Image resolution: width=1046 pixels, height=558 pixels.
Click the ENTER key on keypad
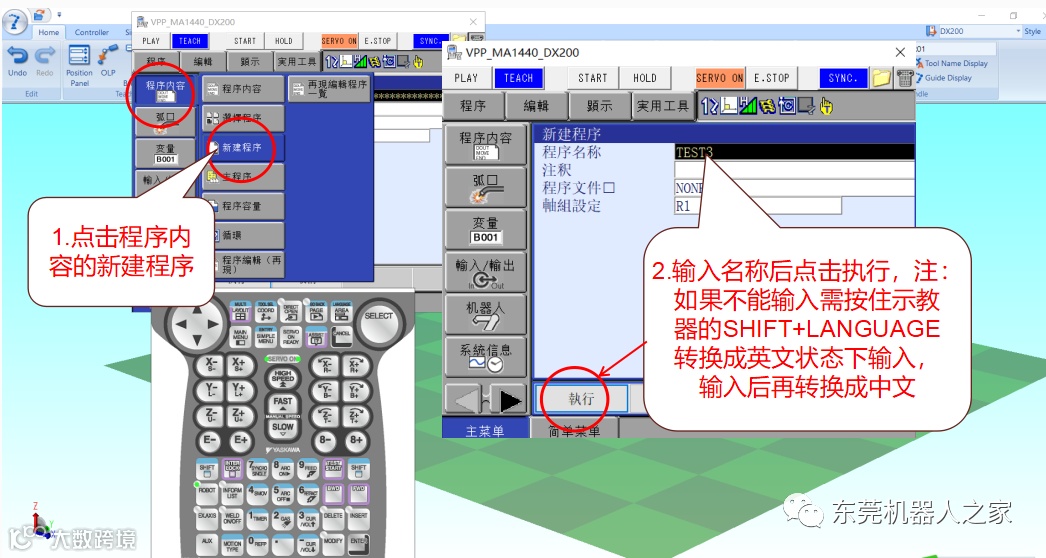(358, 543)
